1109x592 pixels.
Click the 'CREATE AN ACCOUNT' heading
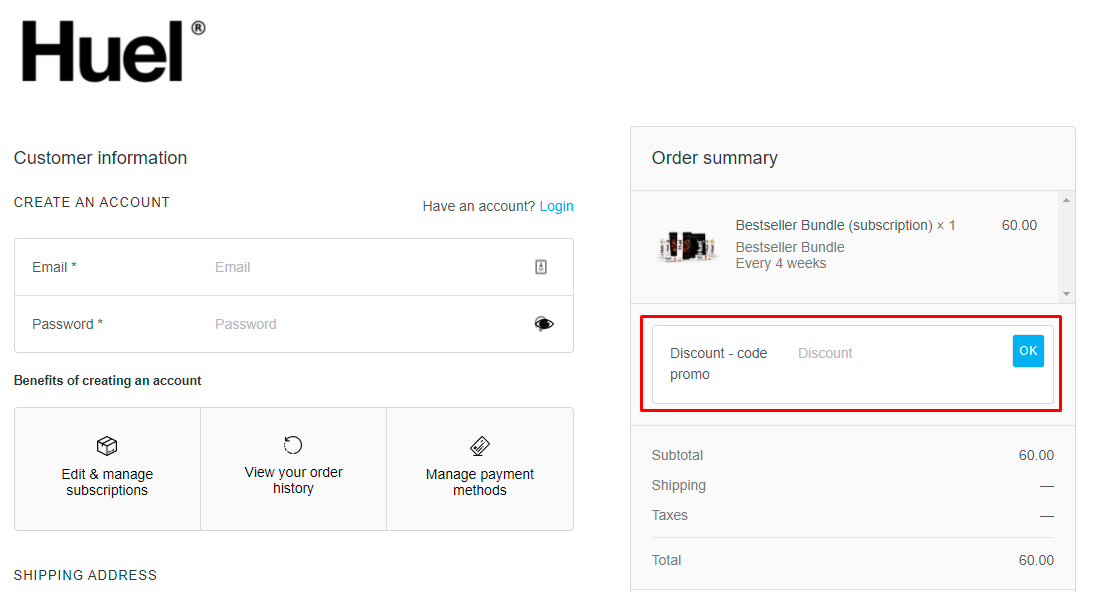tap(92, 202)
